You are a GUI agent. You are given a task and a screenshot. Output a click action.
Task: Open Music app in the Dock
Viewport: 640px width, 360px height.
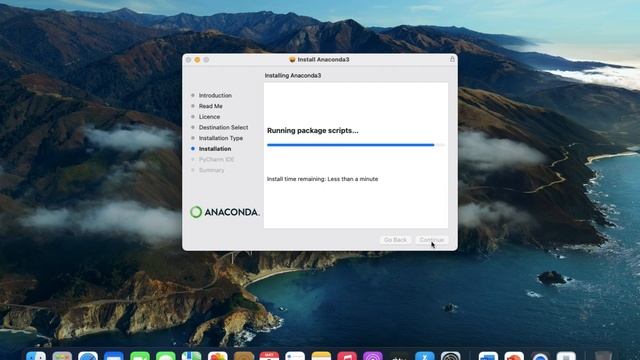[x=347, y=356]
